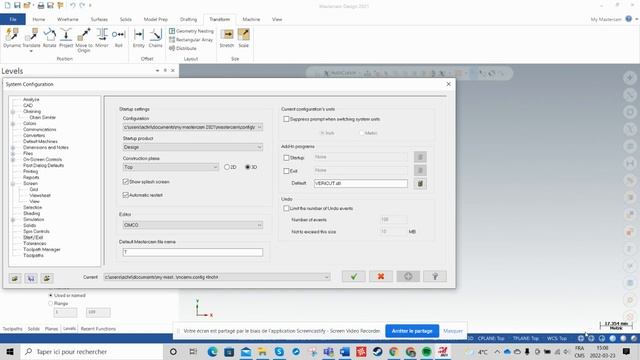Select Toolpath Manager in configuration tree
The image size is (640, 360).
tap(42, 249)
